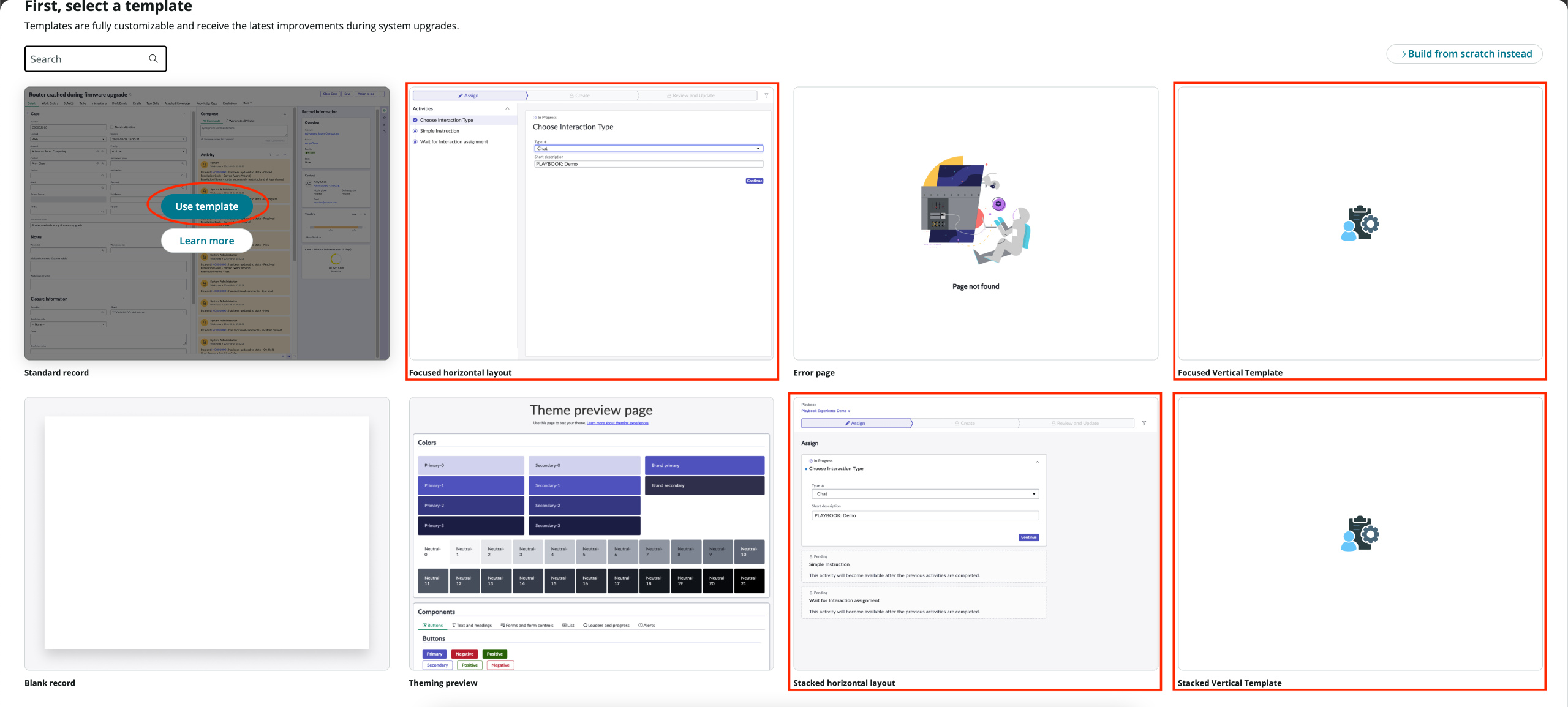
Task: Select the Blank record preview thumbnail
Action: pos(207,533)
